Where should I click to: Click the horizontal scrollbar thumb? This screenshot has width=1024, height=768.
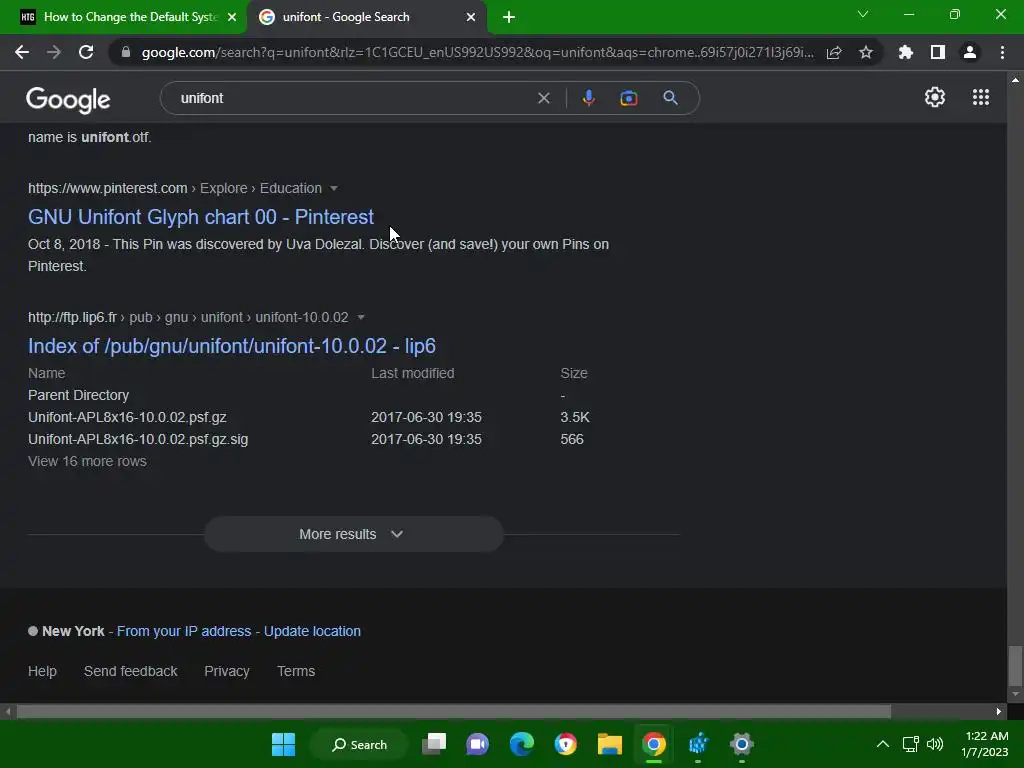tap(454, 712)
